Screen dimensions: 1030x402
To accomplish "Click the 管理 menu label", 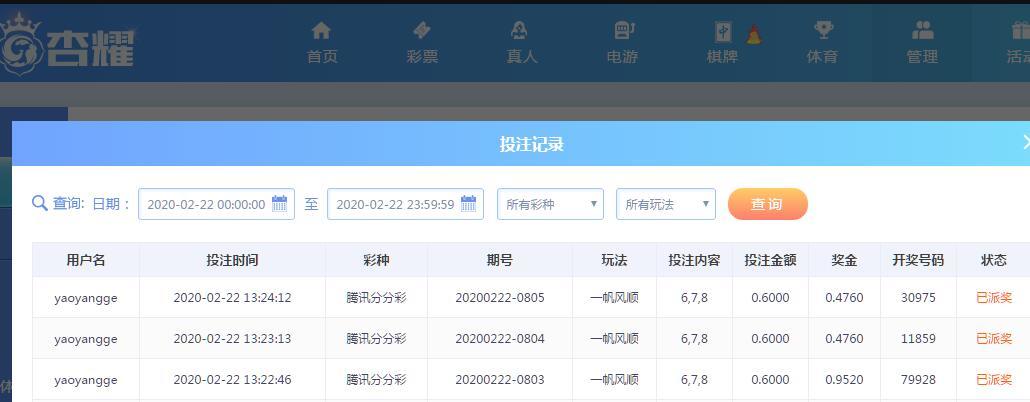I will coord(922,57).
